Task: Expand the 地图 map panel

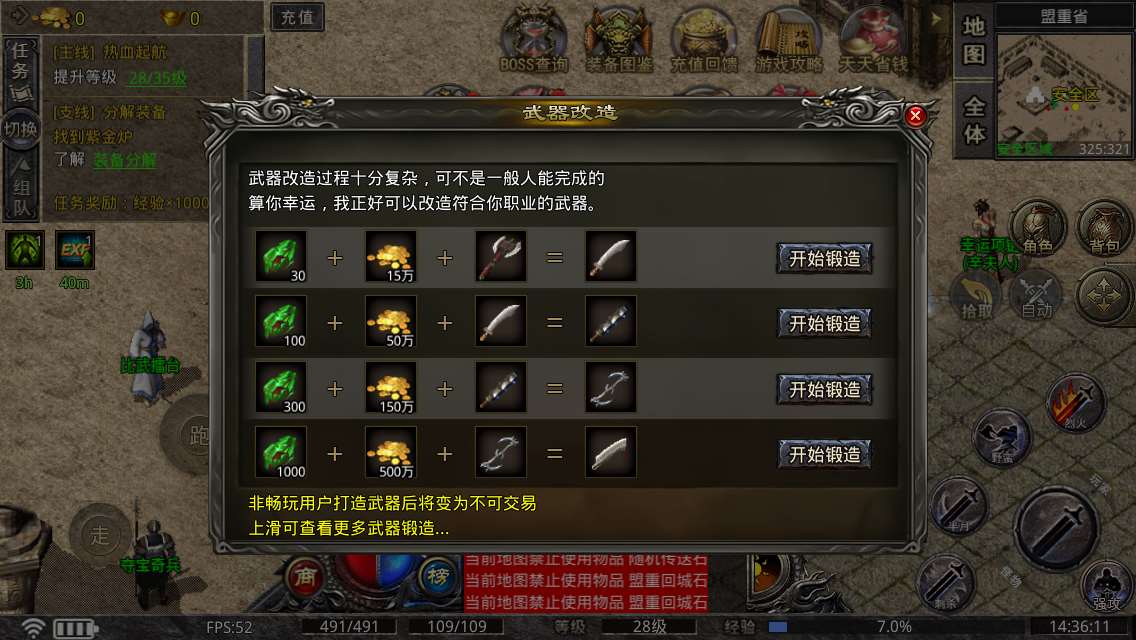Action: click(973, 41)
